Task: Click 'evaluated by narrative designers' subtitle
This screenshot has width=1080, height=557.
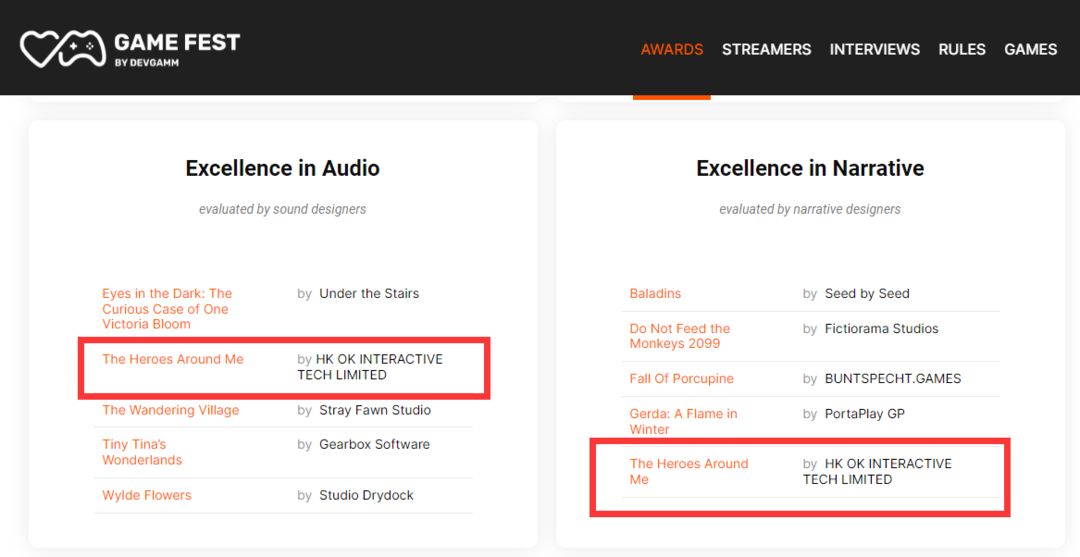Action: 810,209
